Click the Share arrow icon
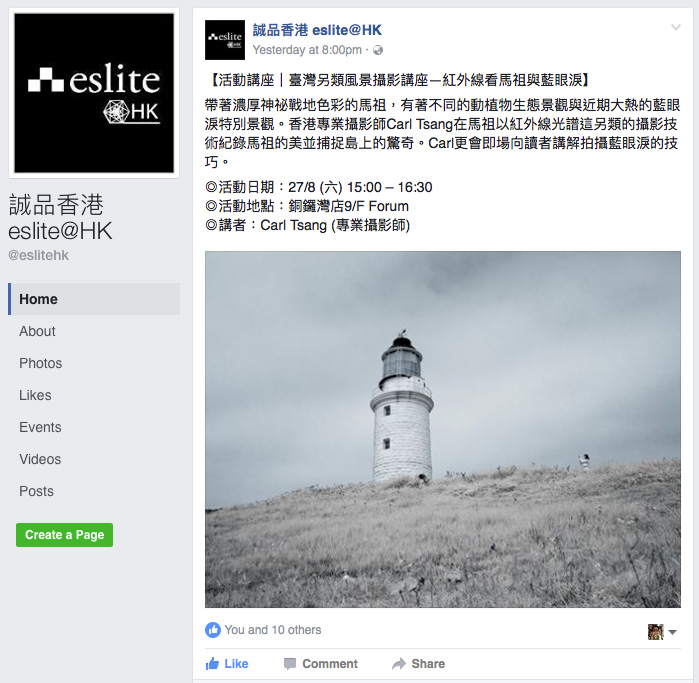 pyautogui.click(x=399, y=664)
